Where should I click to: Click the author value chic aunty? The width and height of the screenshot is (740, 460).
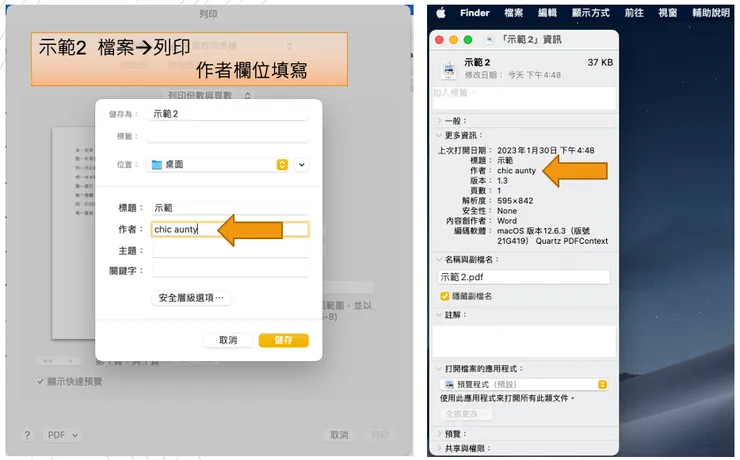point(516,171)
